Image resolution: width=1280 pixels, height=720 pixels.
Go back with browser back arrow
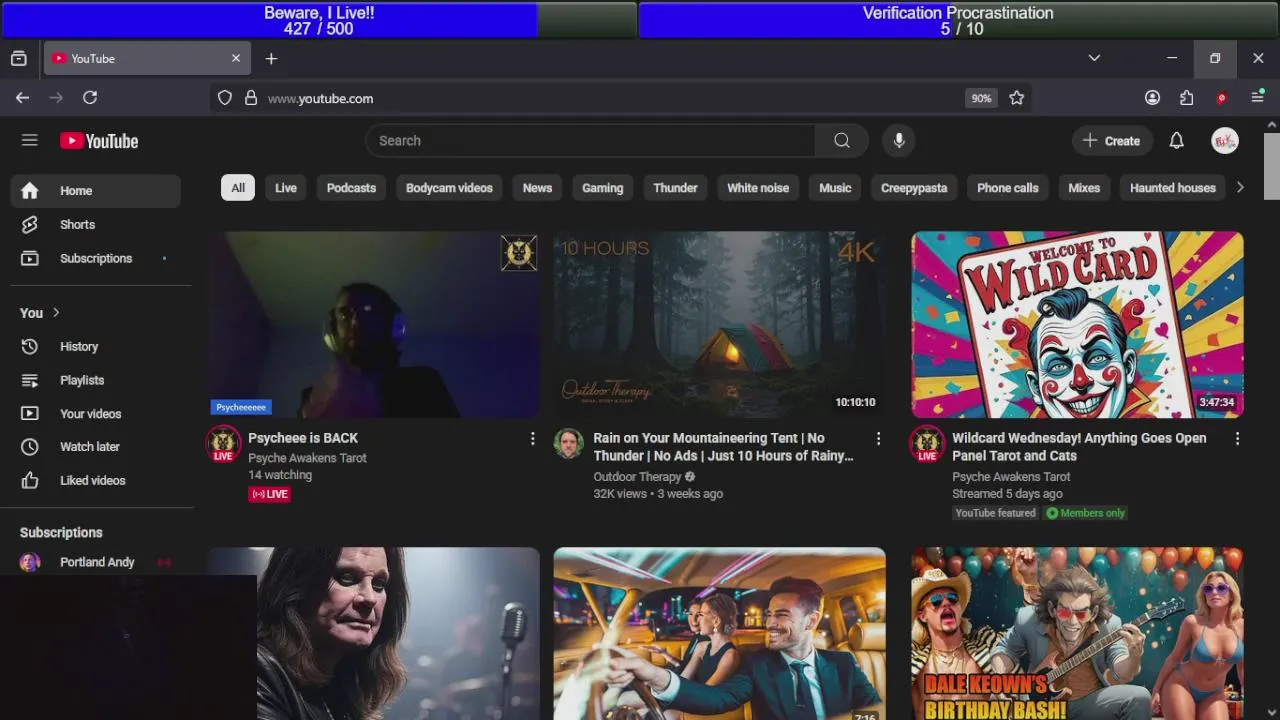(x=22, y=98)
